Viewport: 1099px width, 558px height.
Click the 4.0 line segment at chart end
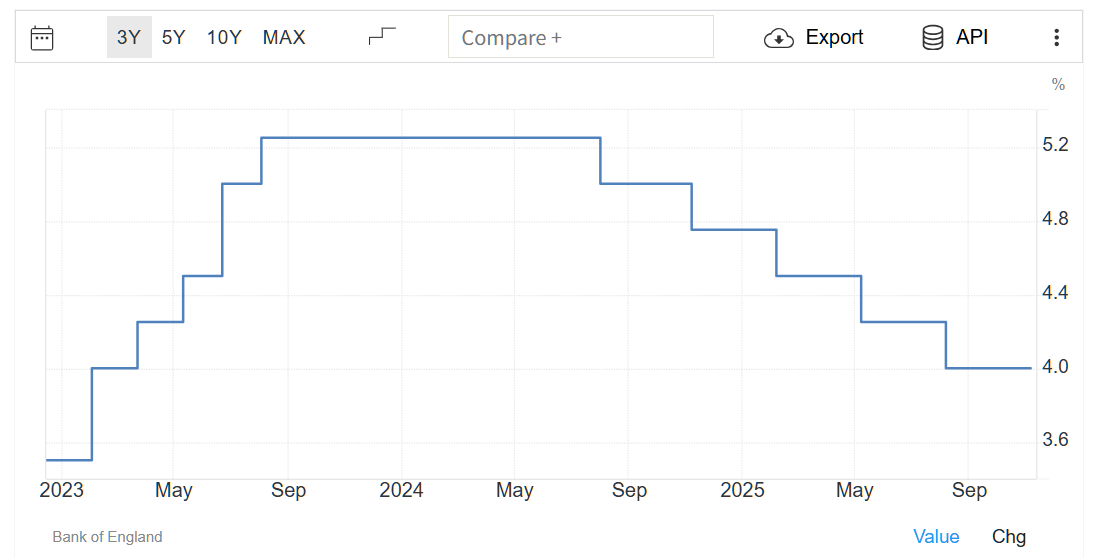[988, 368]
